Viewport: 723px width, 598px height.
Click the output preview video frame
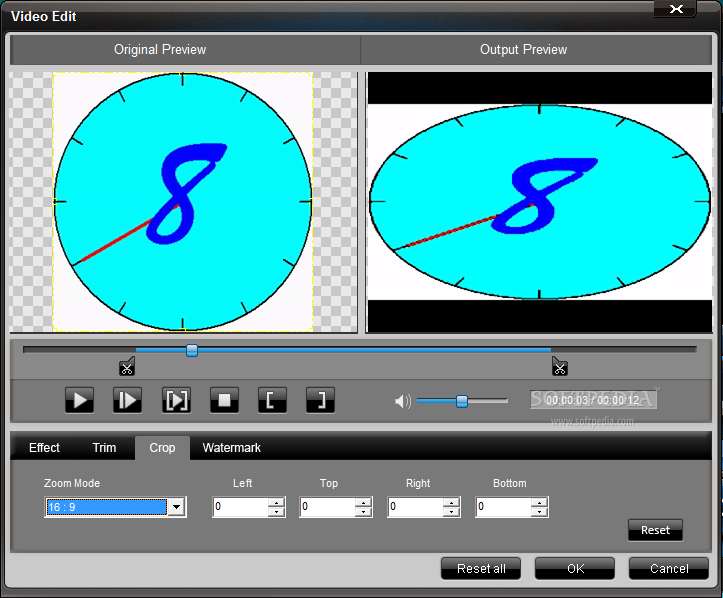tap(539, 202)
